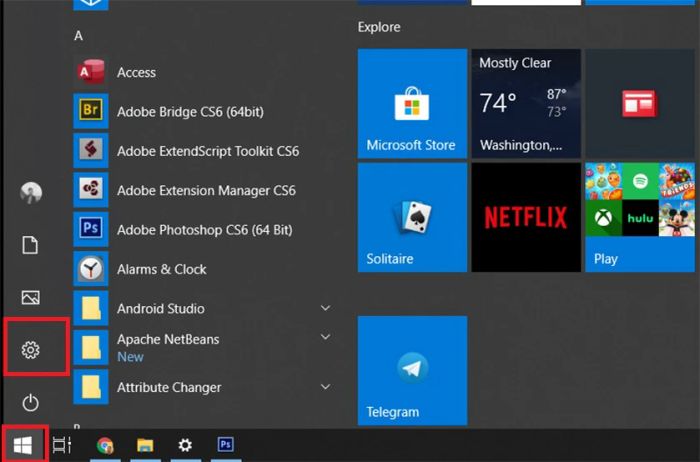This screenshot has width=700, height=462.
Task: Click the Attribute Changer label
Action: pyautogui.click(x=169, y=387)
